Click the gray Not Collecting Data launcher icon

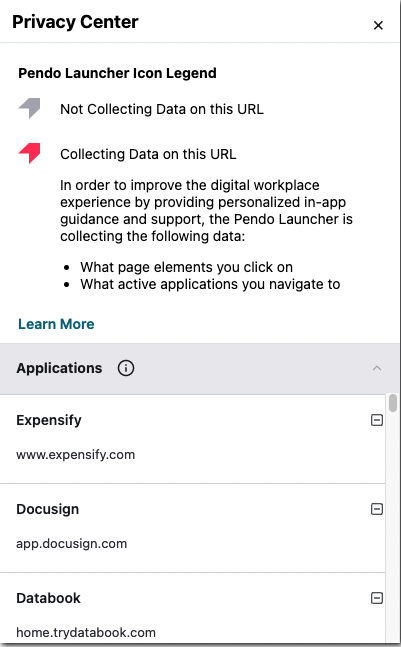(x=30, y=108)
